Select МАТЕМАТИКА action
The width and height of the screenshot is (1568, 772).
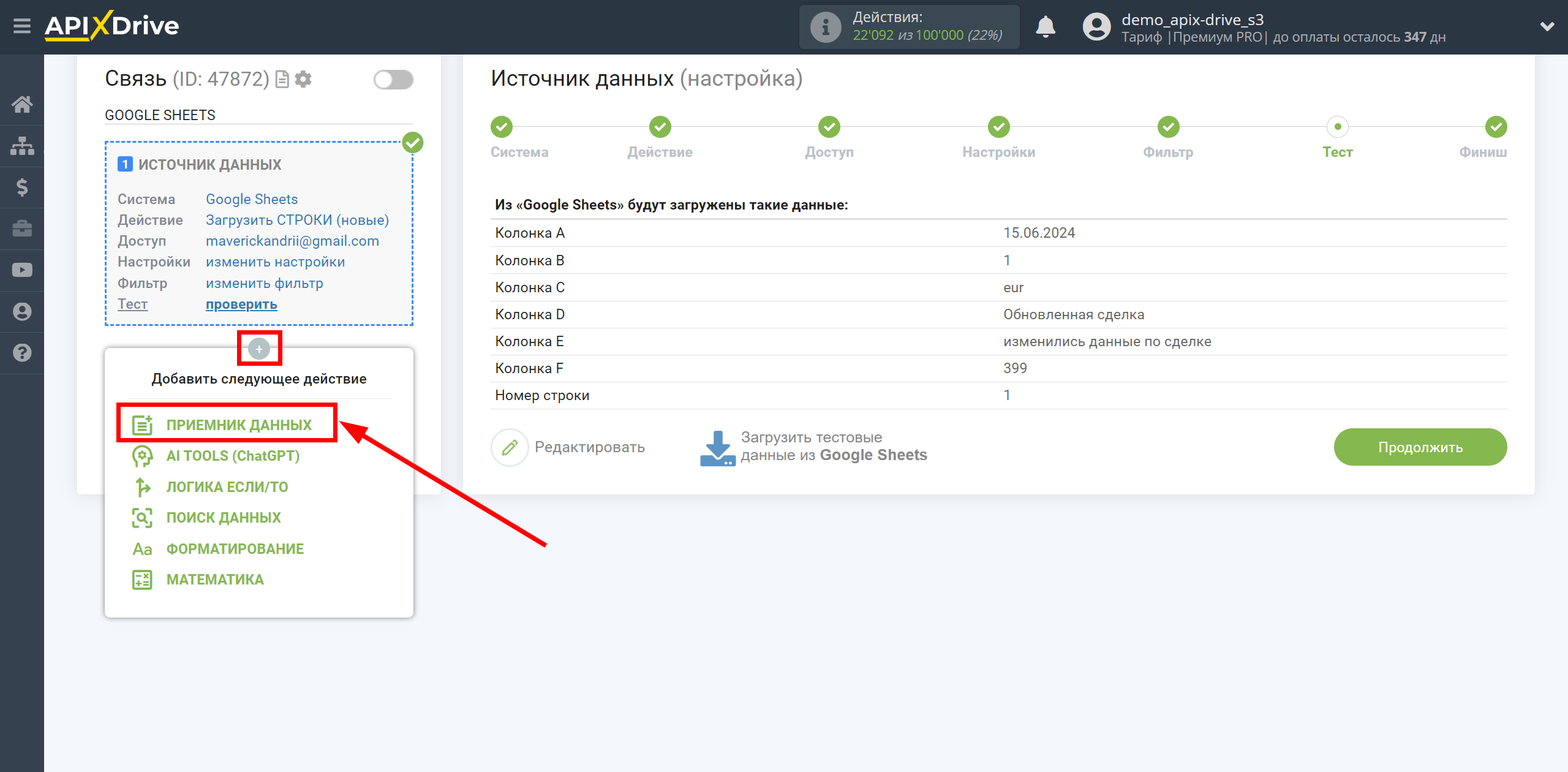pyautogui.click(x=215, y=580)
